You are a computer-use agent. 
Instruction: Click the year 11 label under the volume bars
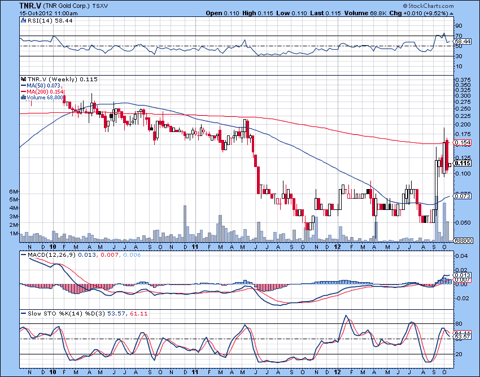pos(195,247)
